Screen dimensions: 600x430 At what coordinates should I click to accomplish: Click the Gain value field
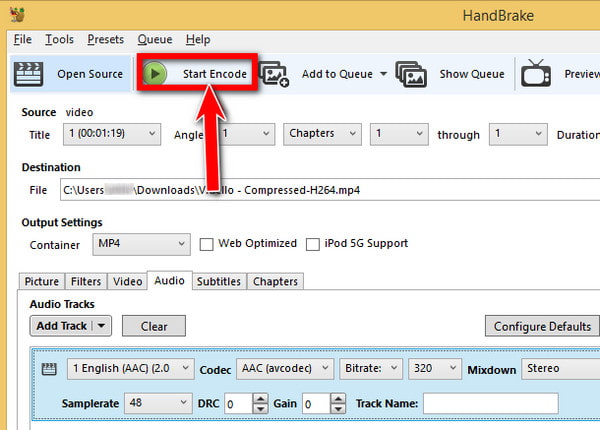[x=316, y=404]
